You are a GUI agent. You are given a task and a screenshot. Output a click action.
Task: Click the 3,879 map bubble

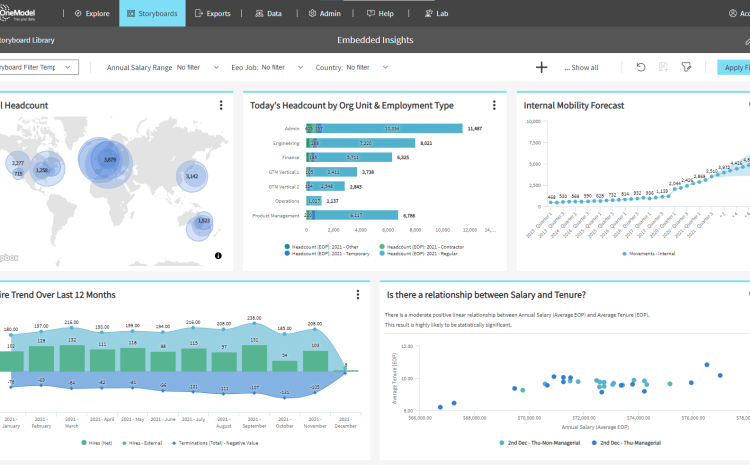point(110,160)
